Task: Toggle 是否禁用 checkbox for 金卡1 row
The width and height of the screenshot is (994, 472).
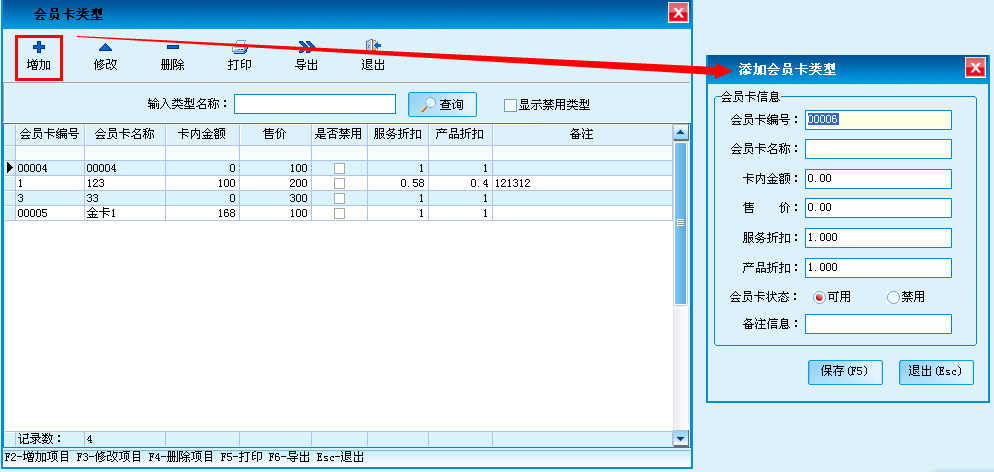Action: click(339, 213)
